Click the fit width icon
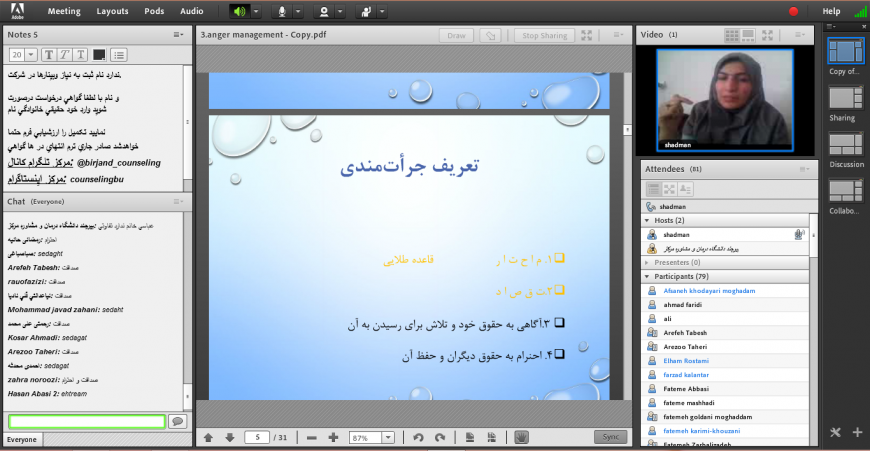The image size is (870, 451). [492, 438]
